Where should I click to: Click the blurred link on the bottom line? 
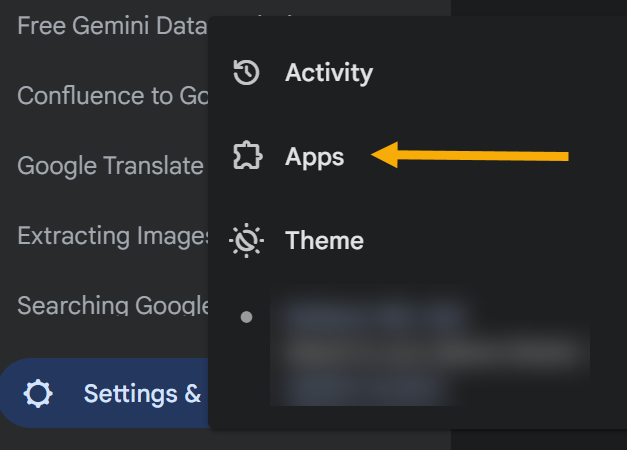[360, 386]
